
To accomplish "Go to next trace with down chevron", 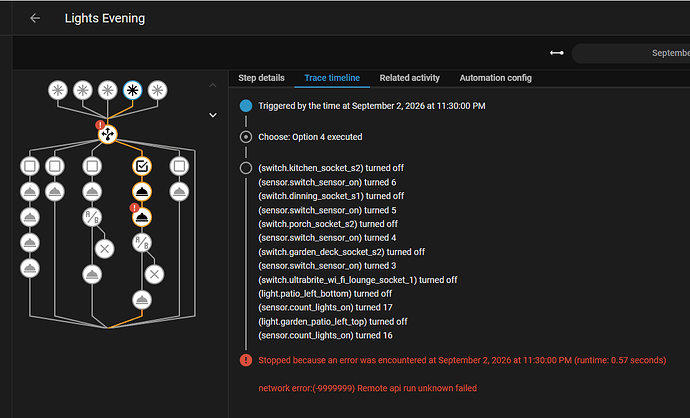I will click(x=213, y=115).
